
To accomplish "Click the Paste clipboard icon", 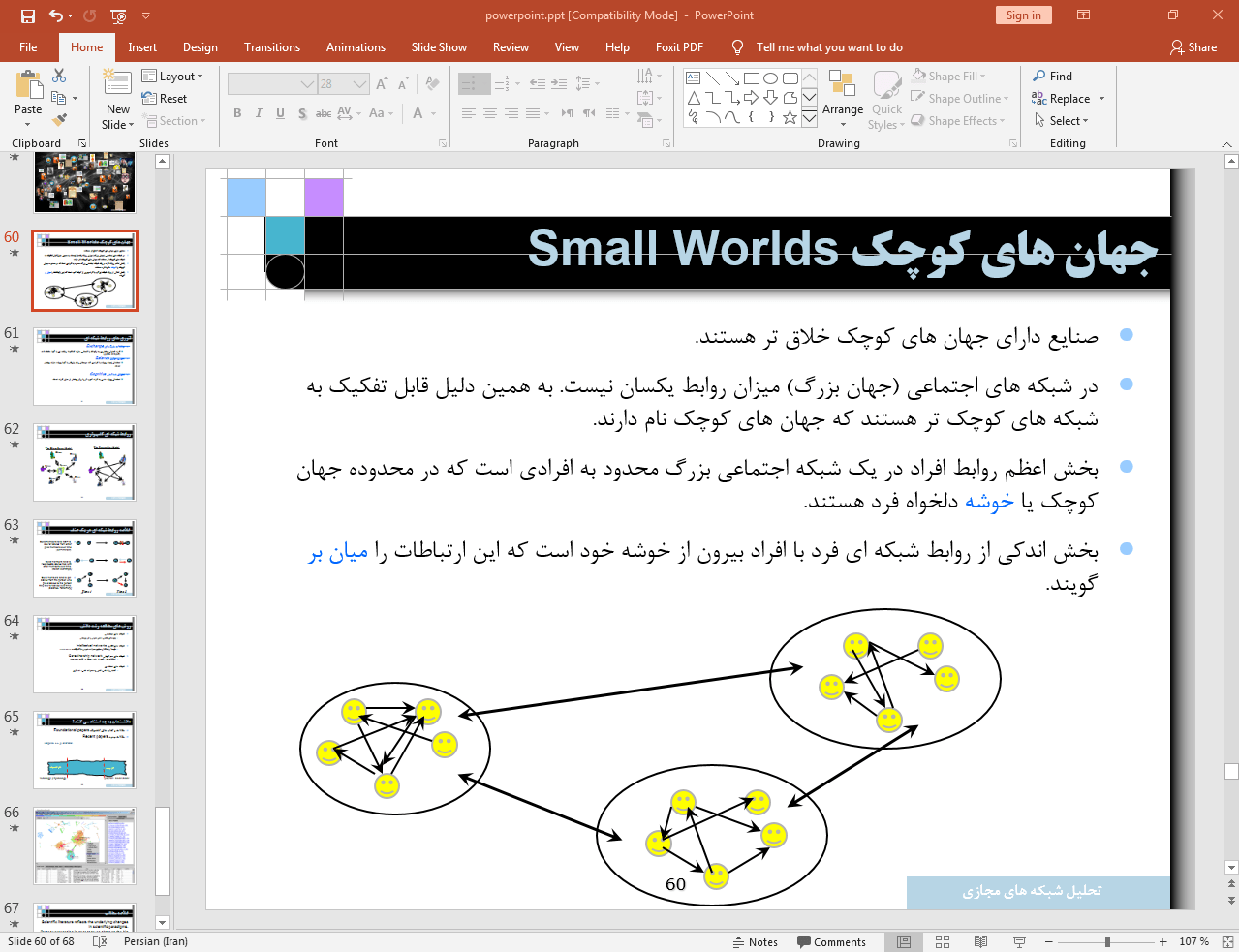I will (x=28, y=85).
